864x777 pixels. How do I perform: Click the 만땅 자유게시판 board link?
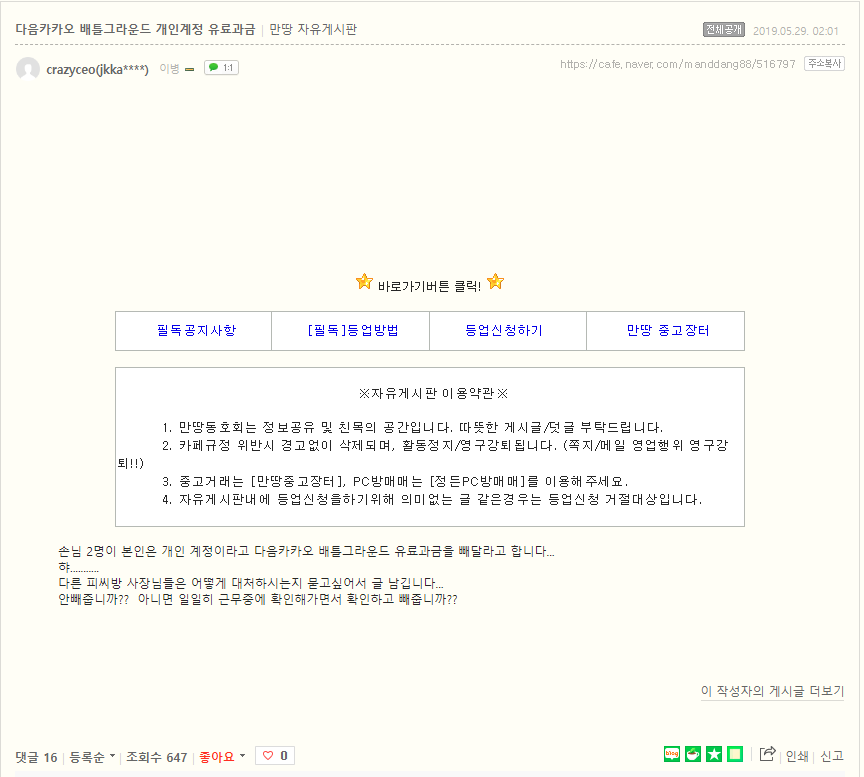click(x=313, y=29)
